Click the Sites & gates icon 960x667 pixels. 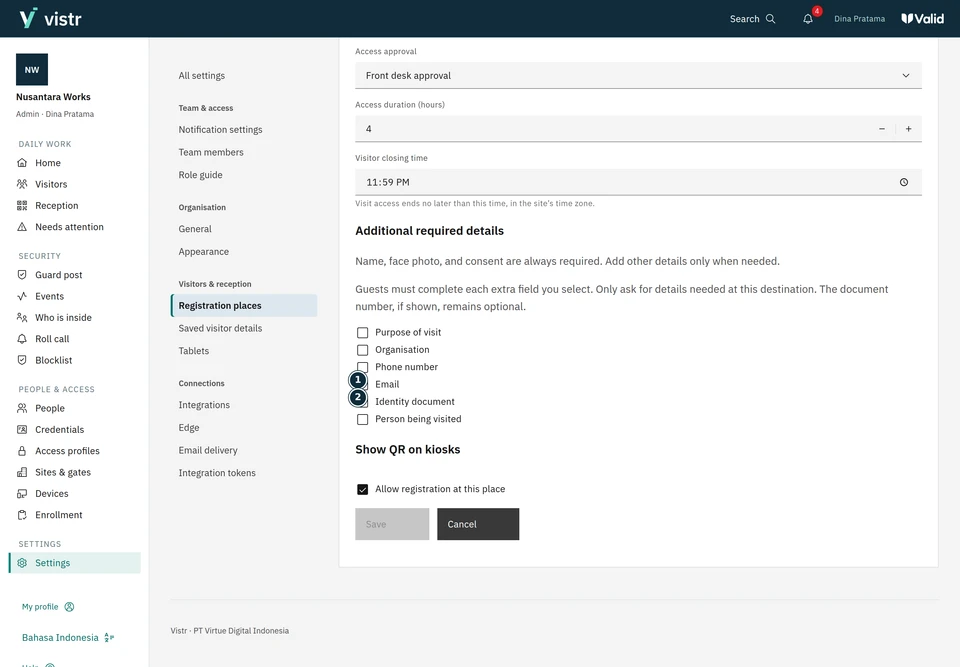click(x=22, y=473)
